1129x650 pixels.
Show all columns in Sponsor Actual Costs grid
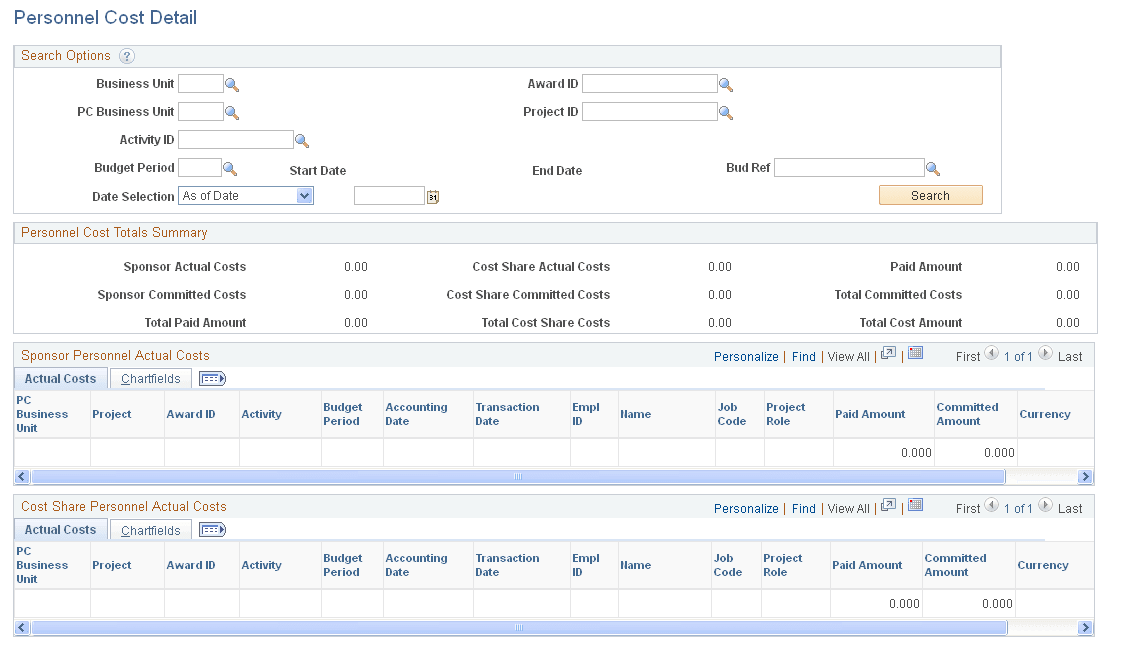click(x=212, y=378)
